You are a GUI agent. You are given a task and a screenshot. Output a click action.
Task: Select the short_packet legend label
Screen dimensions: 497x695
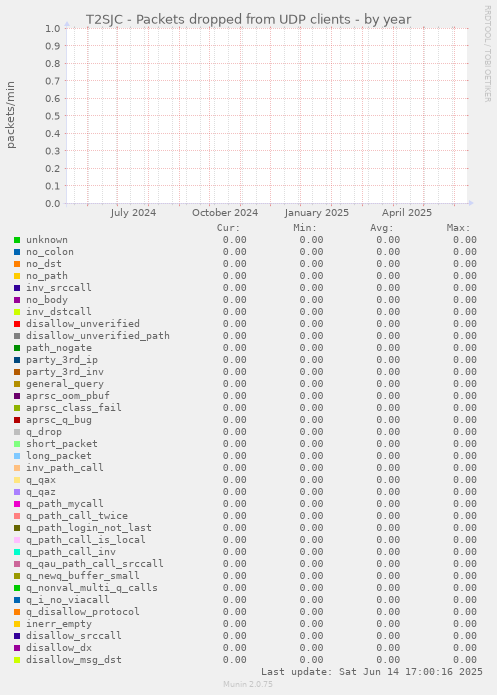click(62, 444)
